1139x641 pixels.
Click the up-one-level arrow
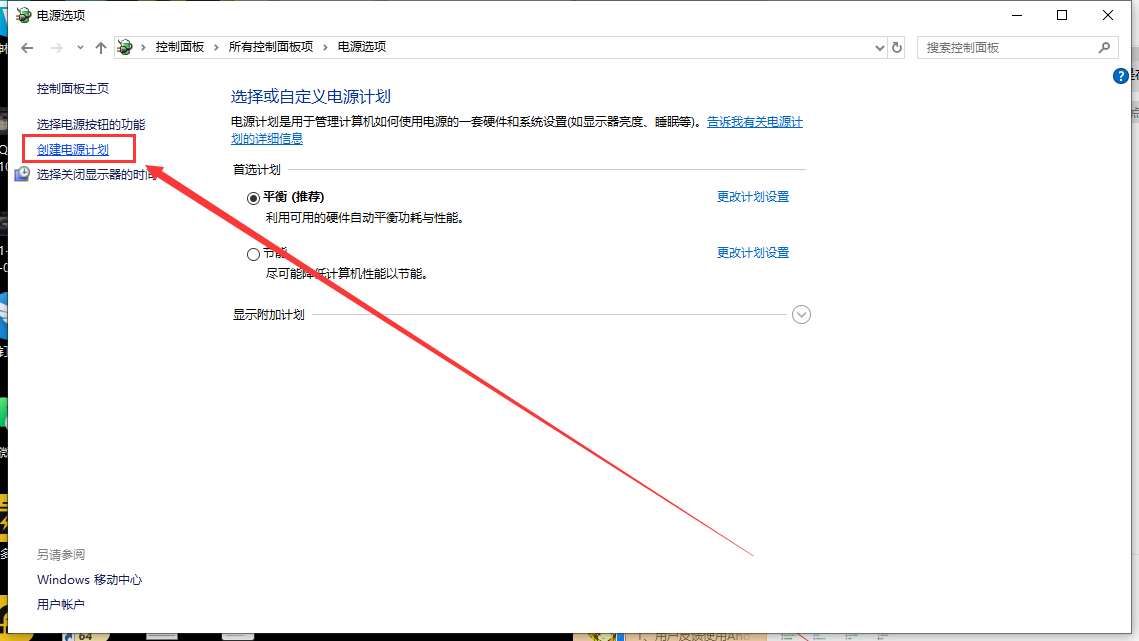pyautogui.click(x=100, y=48)
